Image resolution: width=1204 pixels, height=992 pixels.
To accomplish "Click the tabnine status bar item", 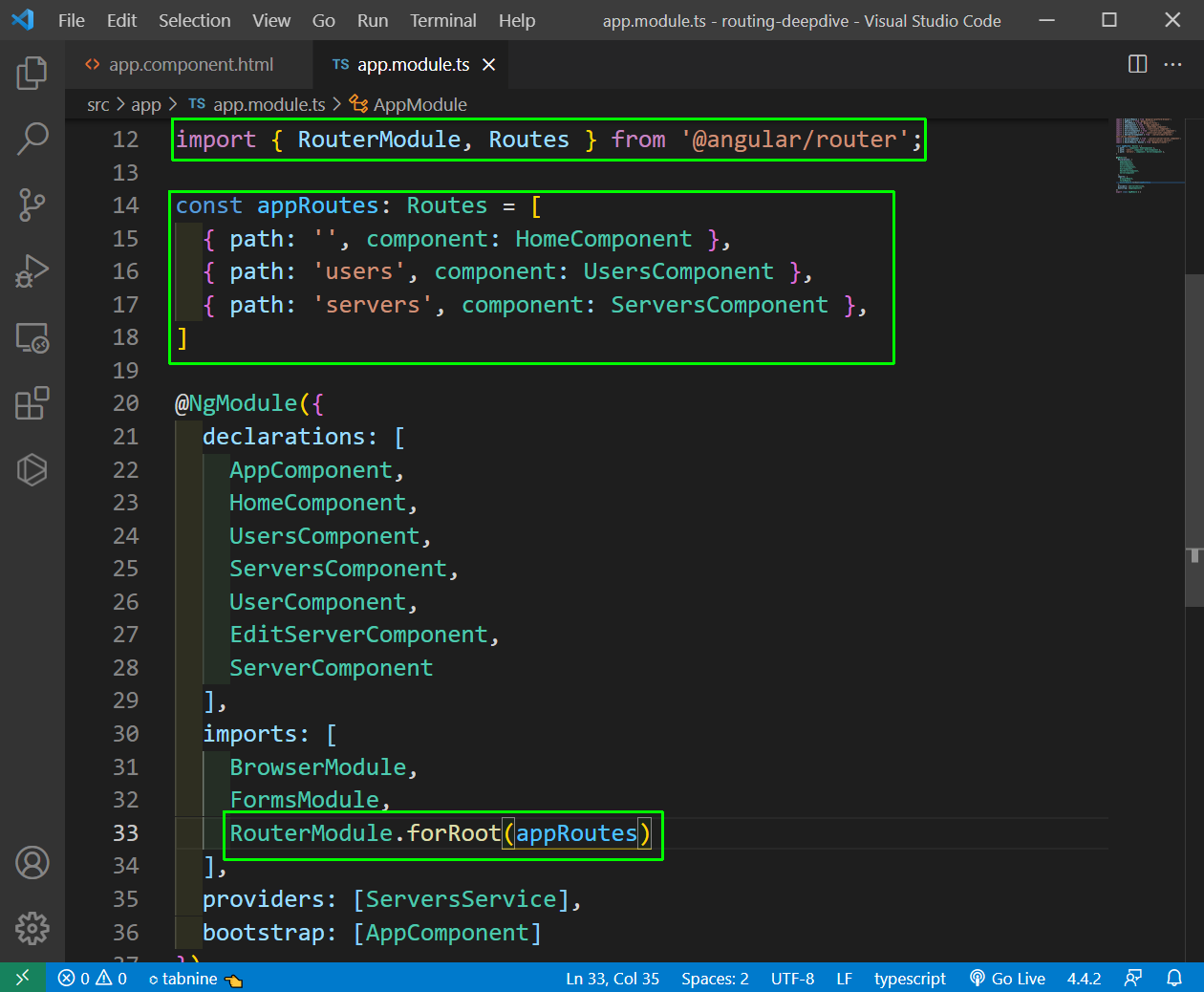I will click(196, 978).
